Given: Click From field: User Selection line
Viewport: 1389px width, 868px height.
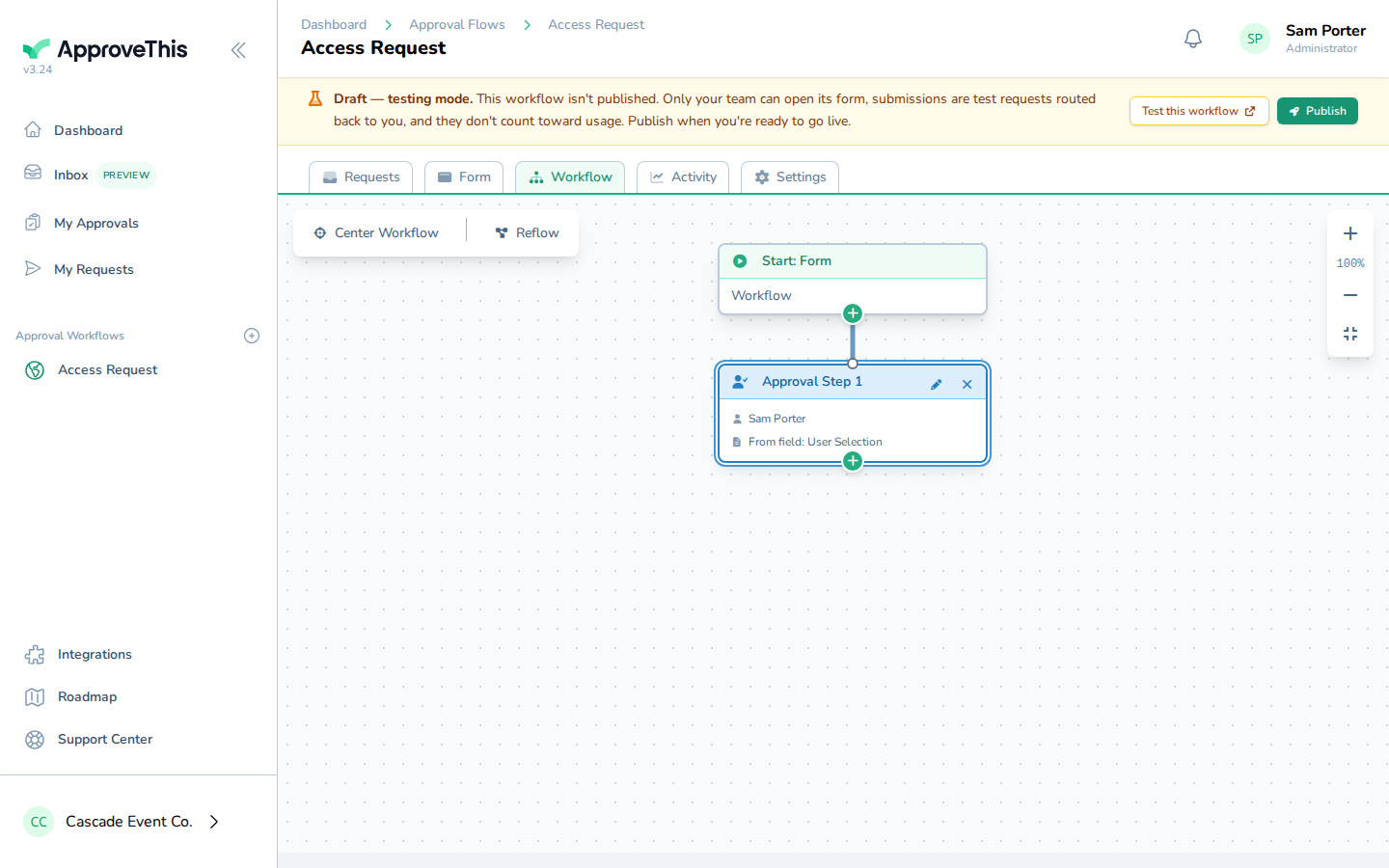Looking at the screenshot, I should click(x=815, y=442).
